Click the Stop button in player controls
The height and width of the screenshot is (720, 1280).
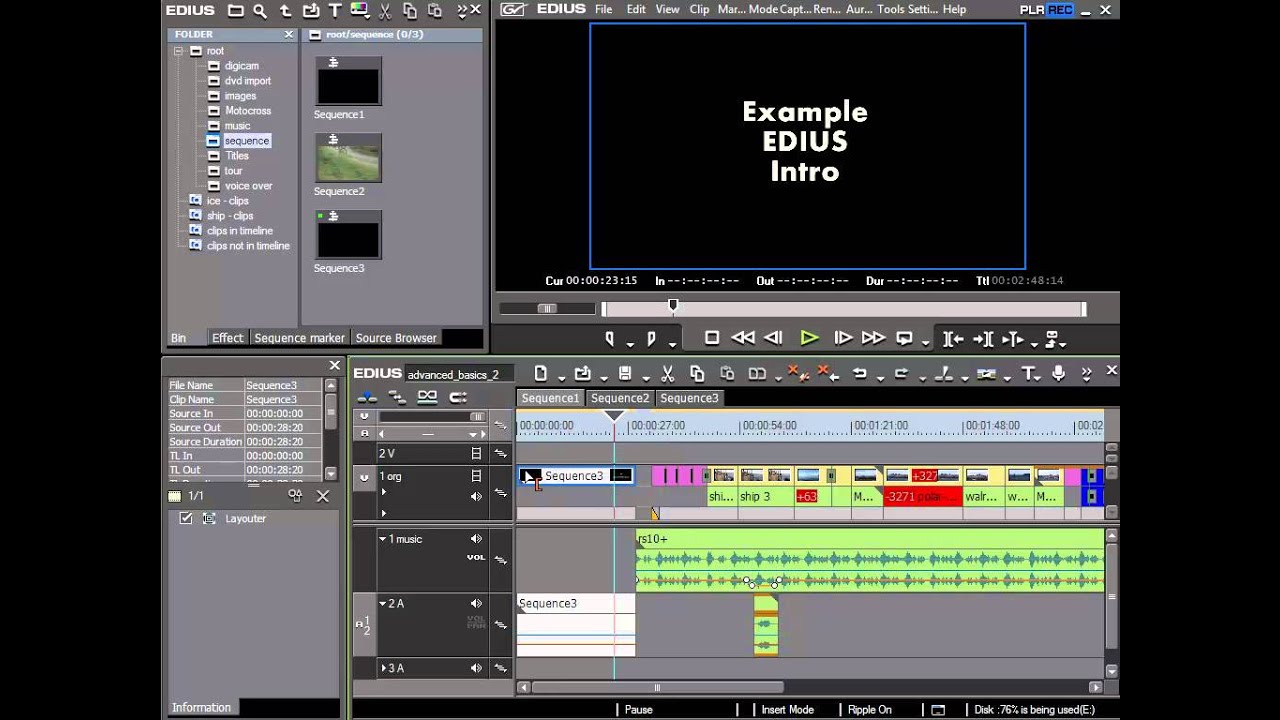[x=712, y=339]
